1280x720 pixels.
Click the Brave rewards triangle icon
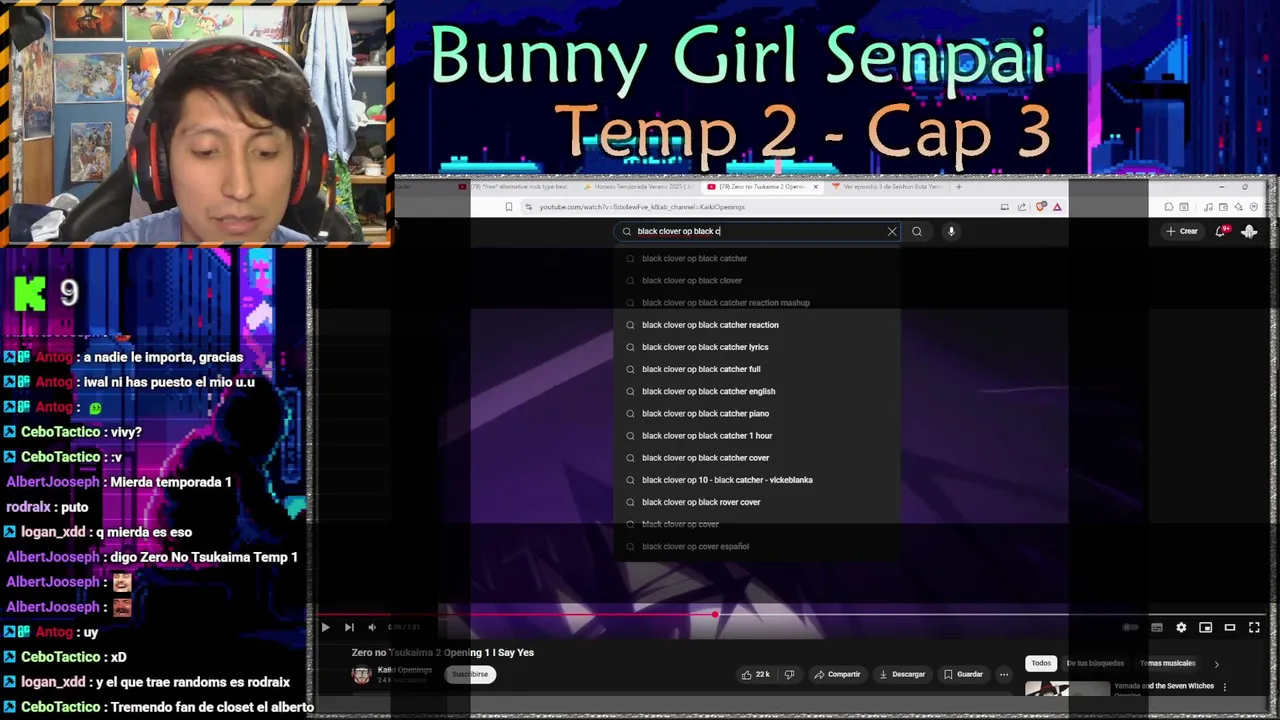[x=1057, y=207]
